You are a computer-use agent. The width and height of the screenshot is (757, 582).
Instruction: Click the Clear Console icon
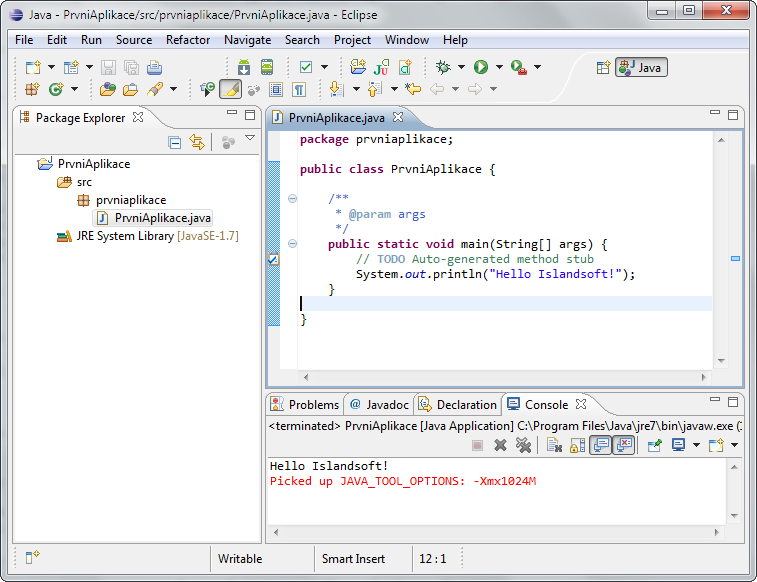(554, 445)
